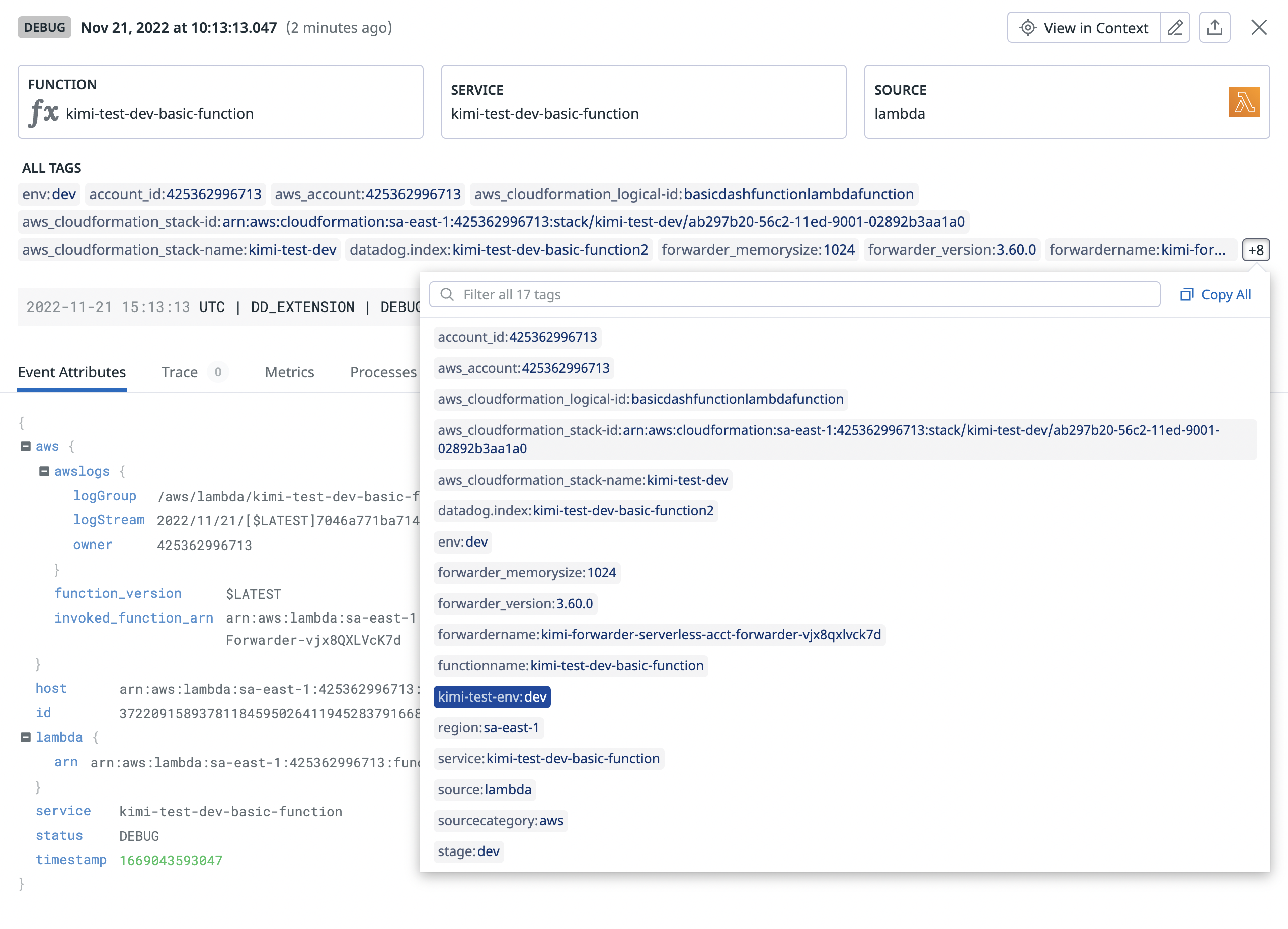Click the stage:dev tag in list
Image resolution: width=1288 pixels, height=929 pixels.
(468, 851)
